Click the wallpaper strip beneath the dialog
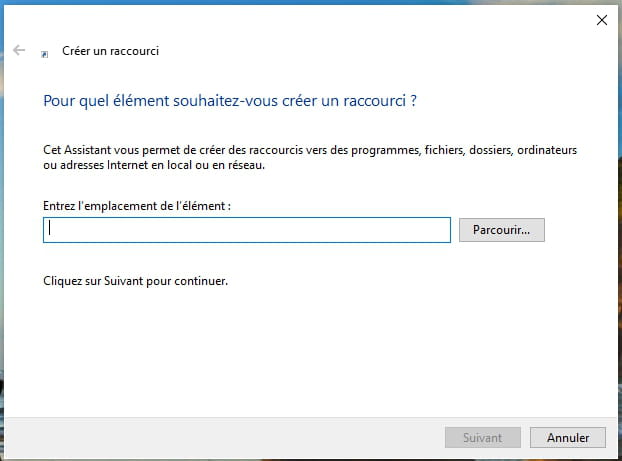The height and width of the screenshot is (461, 622). [x=300, y=458]
